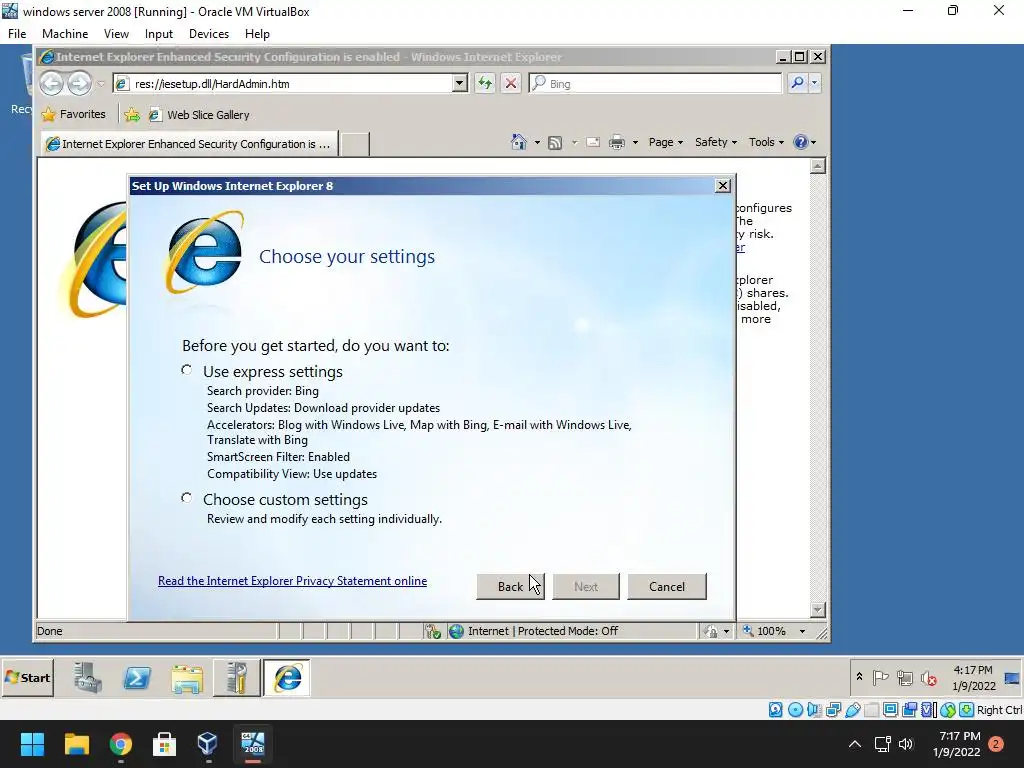
Task: Open recent pages dropdown next to Forward
Action: pyautogui.click(x=101, y=84)
